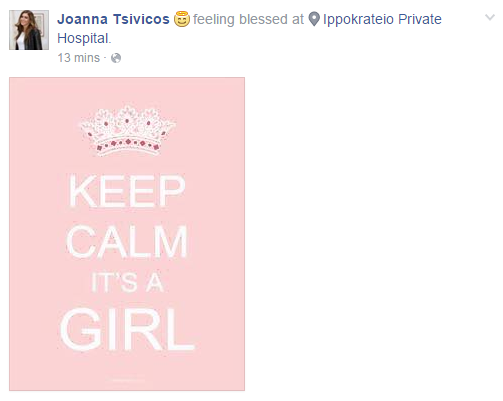Screen dimensions: 503x401
Task: Click the crown graphic on the poster
Action: (127, 131)
